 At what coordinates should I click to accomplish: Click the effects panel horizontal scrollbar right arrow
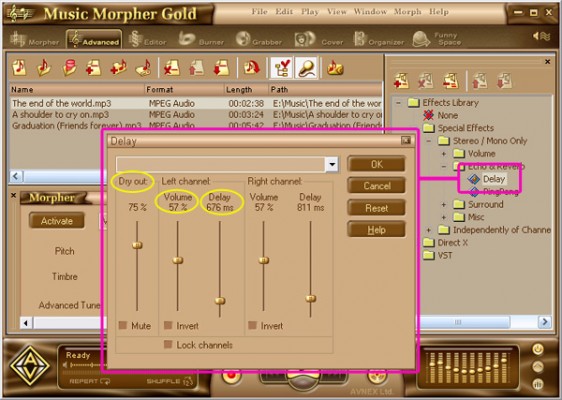[x=544, y=322]
